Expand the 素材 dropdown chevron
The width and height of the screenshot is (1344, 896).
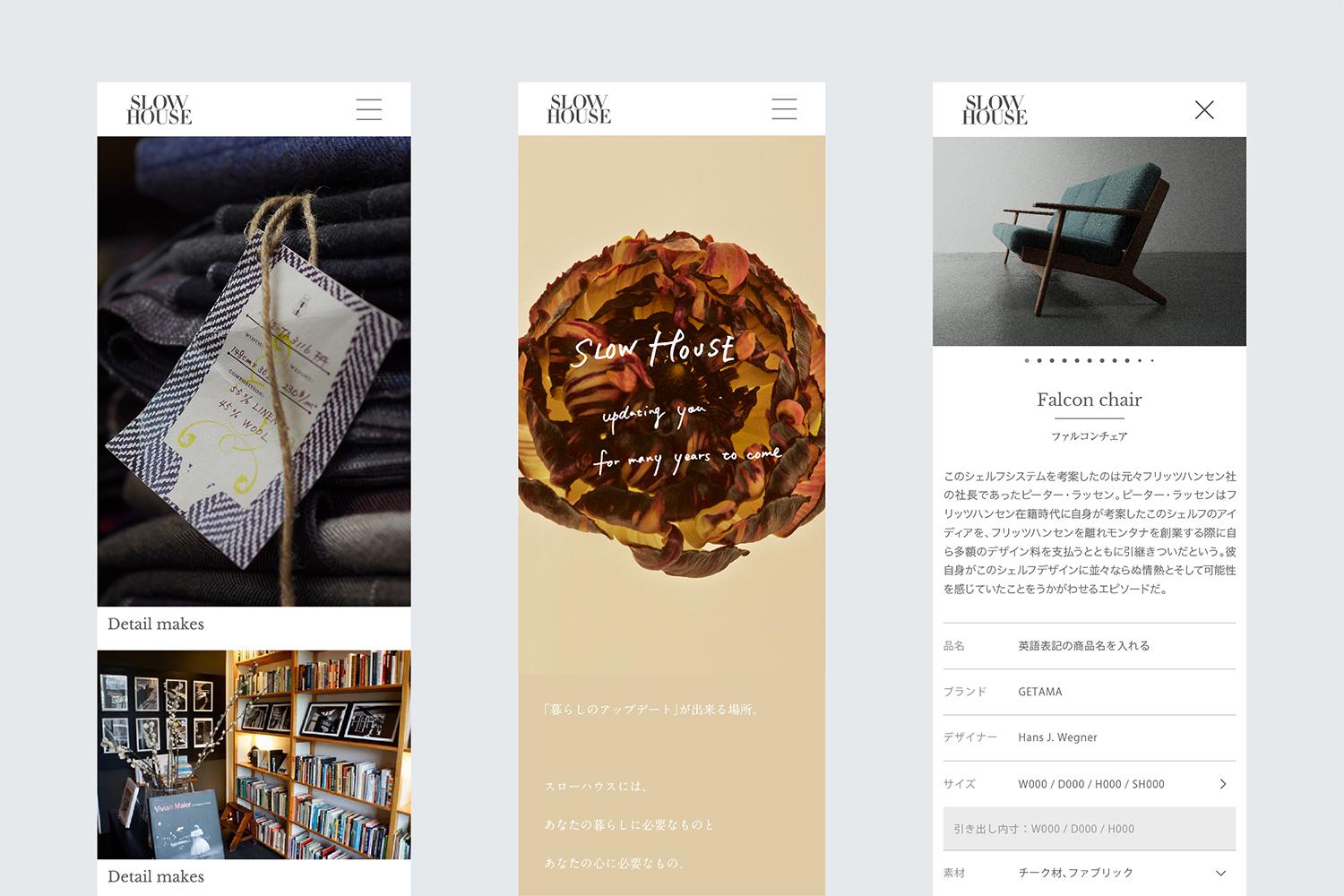(x=1221, y=873)
